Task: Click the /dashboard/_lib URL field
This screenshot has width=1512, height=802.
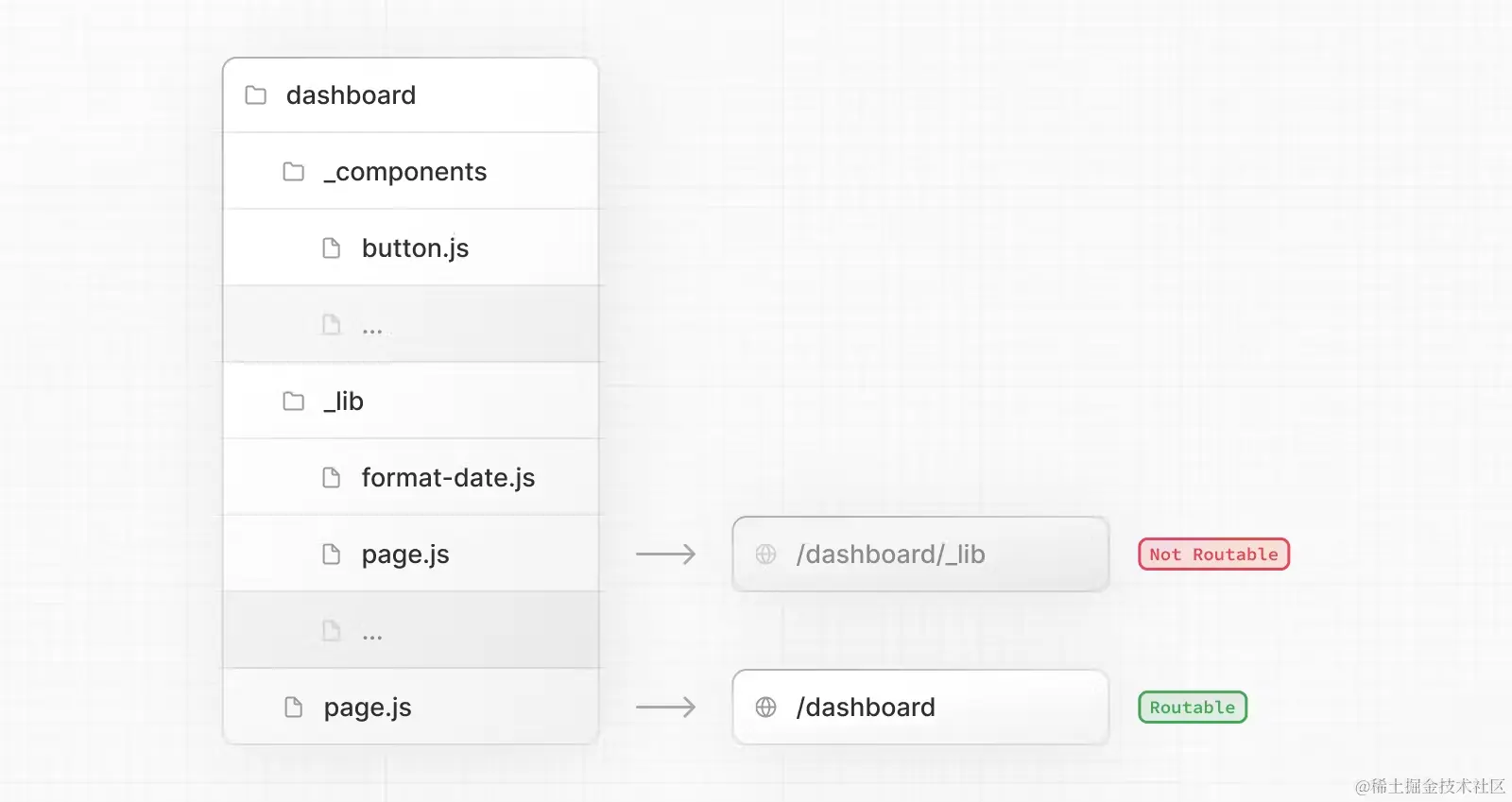Action: 920,555
